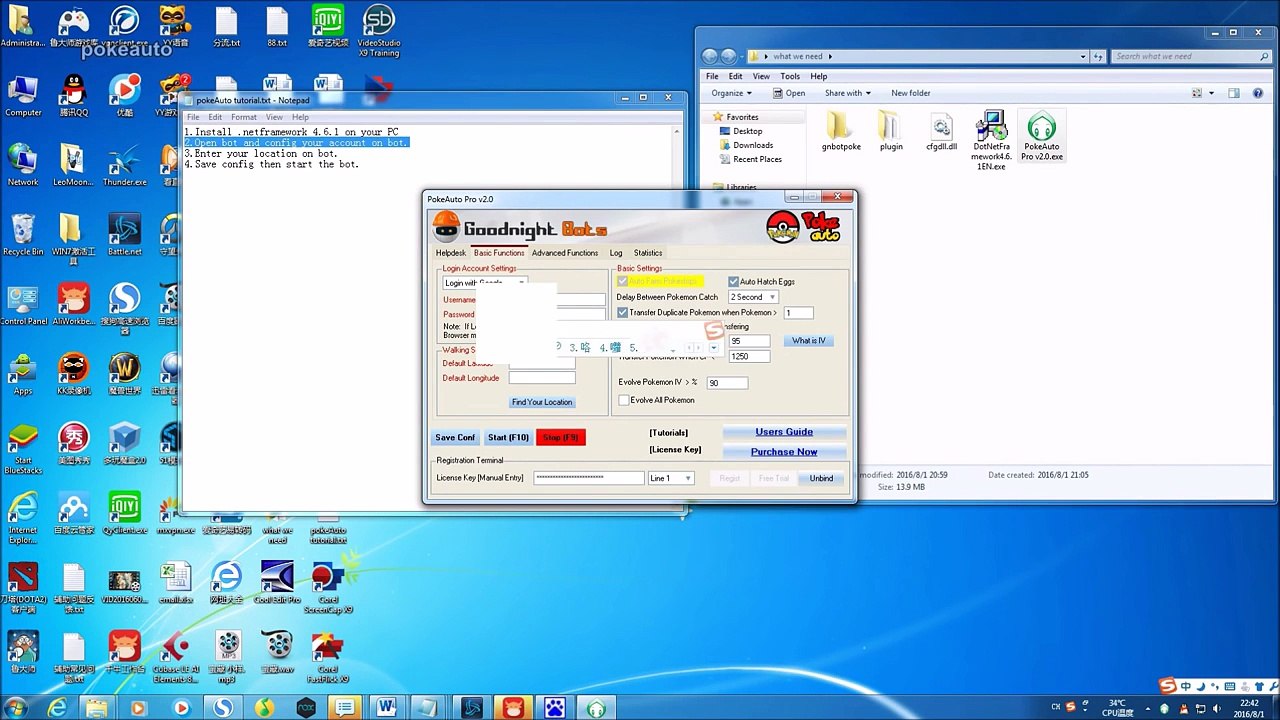1280x720 pixels.
Task: Click the Windows Start button
Action: coord(17,708)
